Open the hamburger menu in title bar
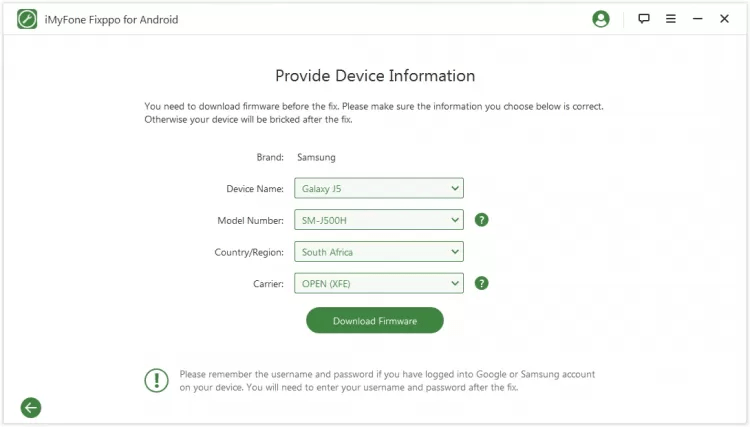Screen dimensions: 750x427 pos(671,19)
